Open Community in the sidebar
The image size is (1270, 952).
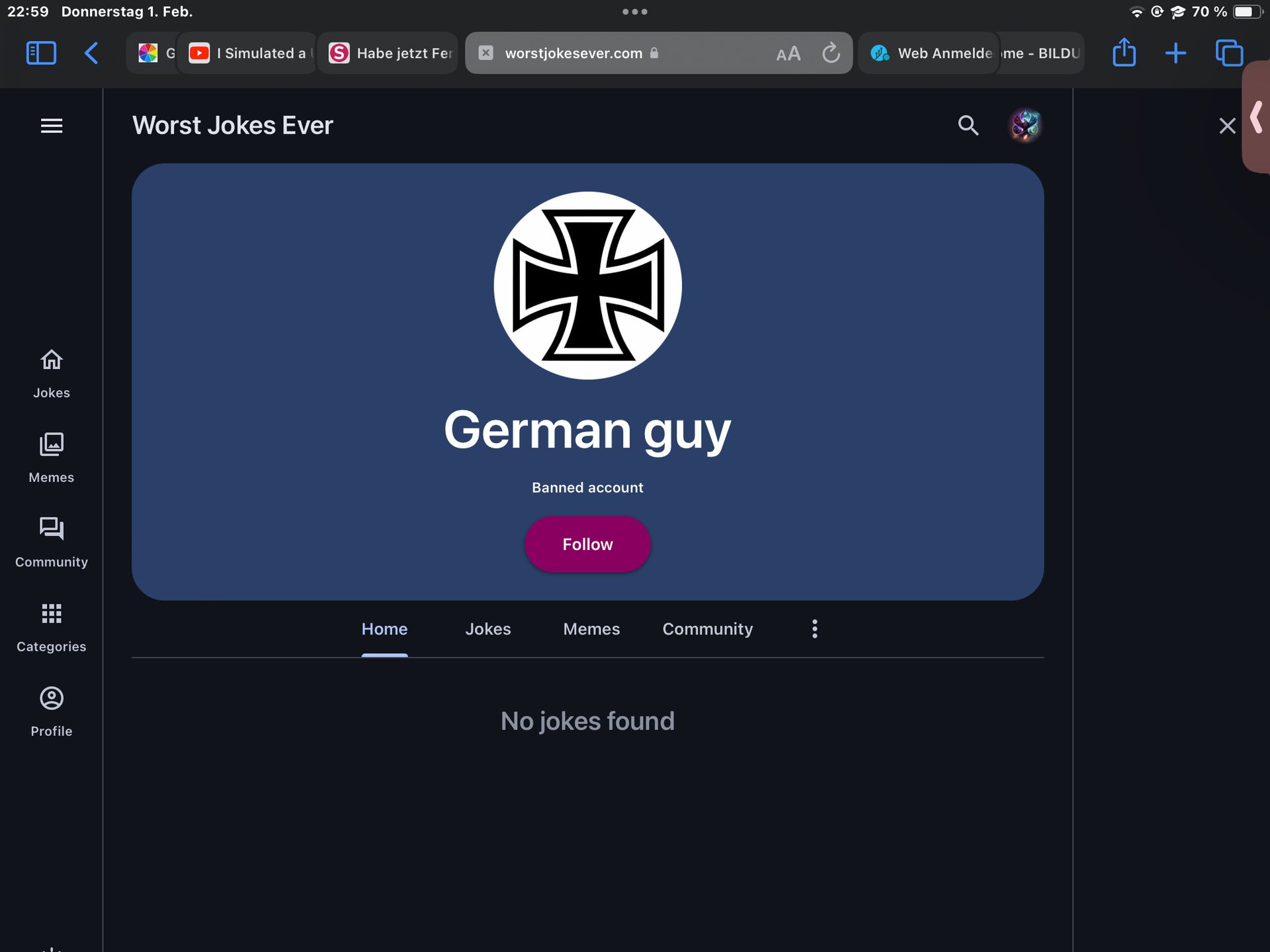(52, 543)
